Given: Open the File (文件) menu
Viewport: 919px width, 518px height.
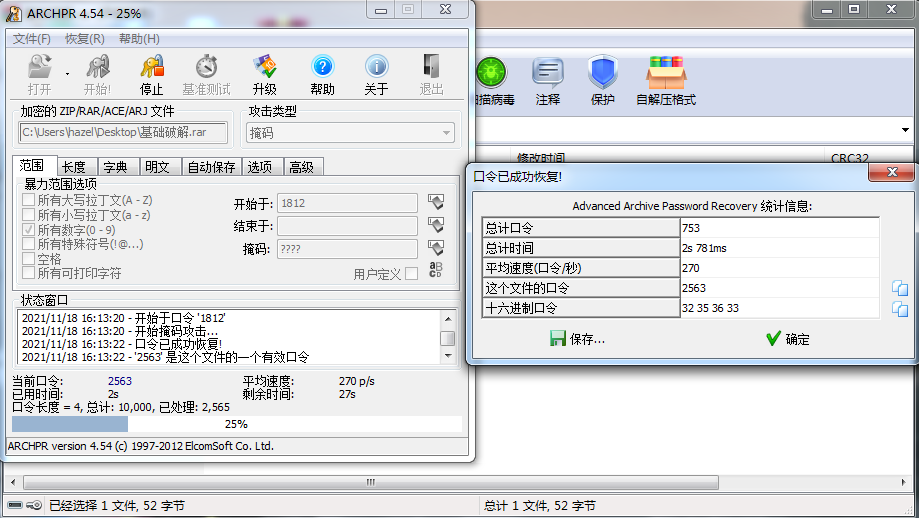Looking at the screenshot, I should tap(32, 39).
